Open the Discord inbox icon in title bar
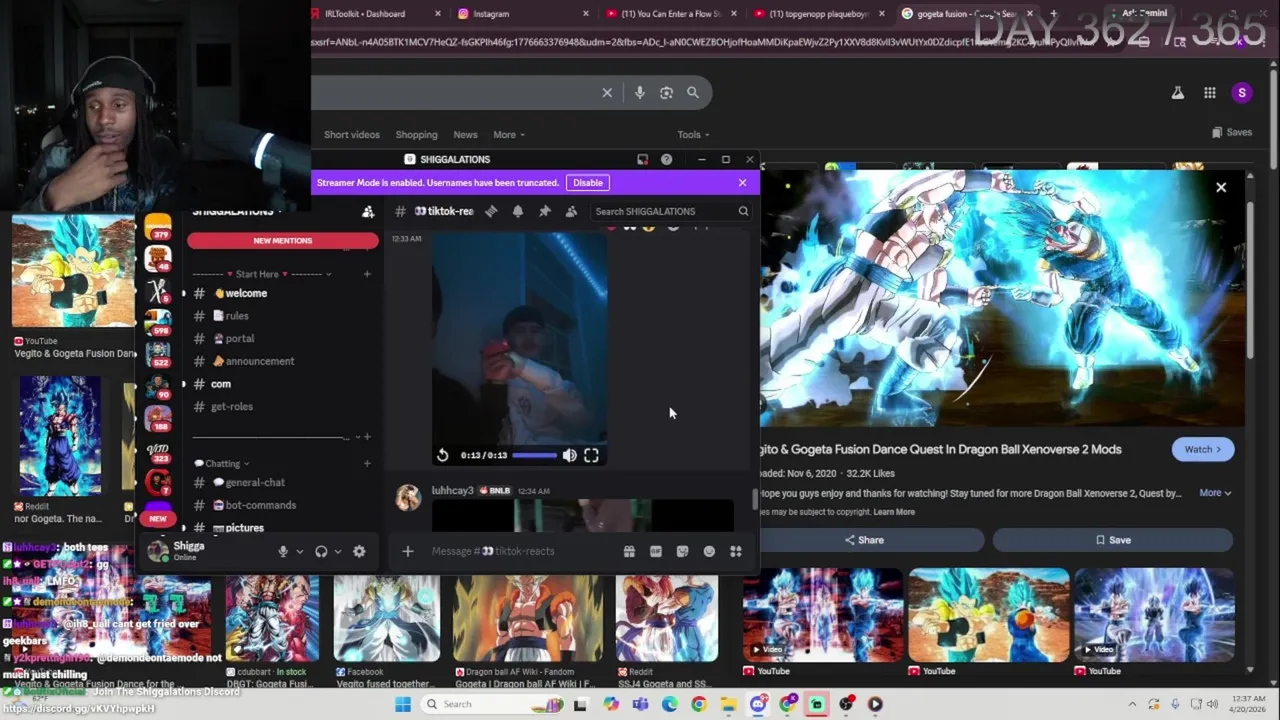The image size is (1280, 720). [642, 159]
